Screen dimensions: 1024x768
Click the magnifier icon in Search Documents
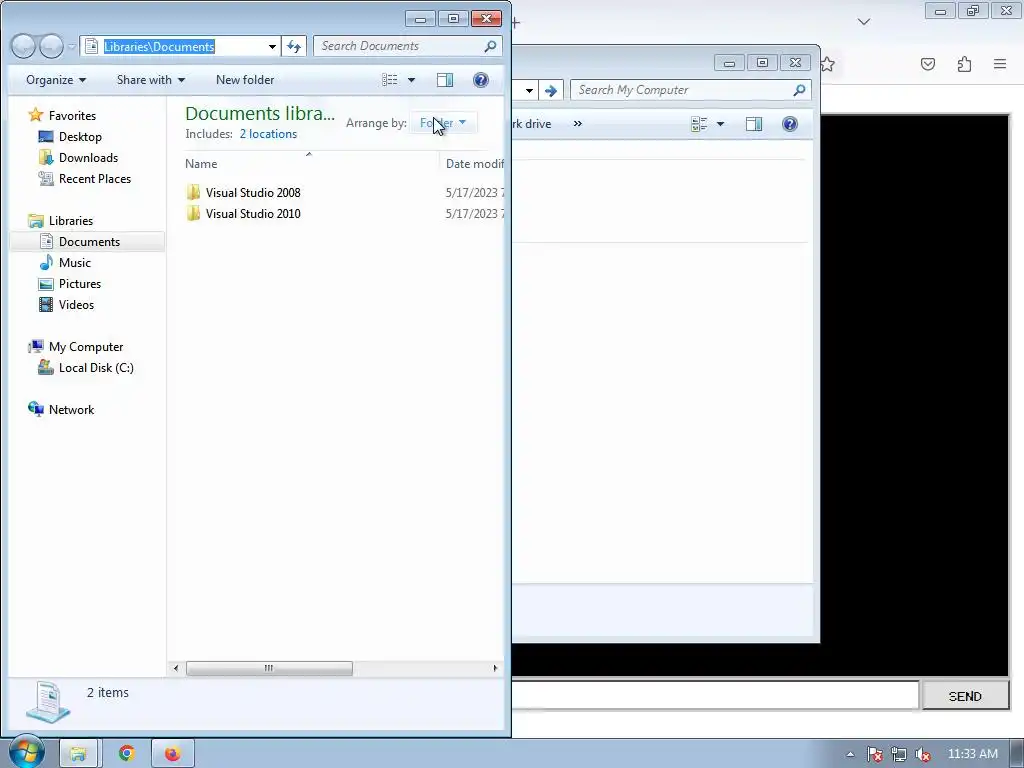tap(490, 46)
